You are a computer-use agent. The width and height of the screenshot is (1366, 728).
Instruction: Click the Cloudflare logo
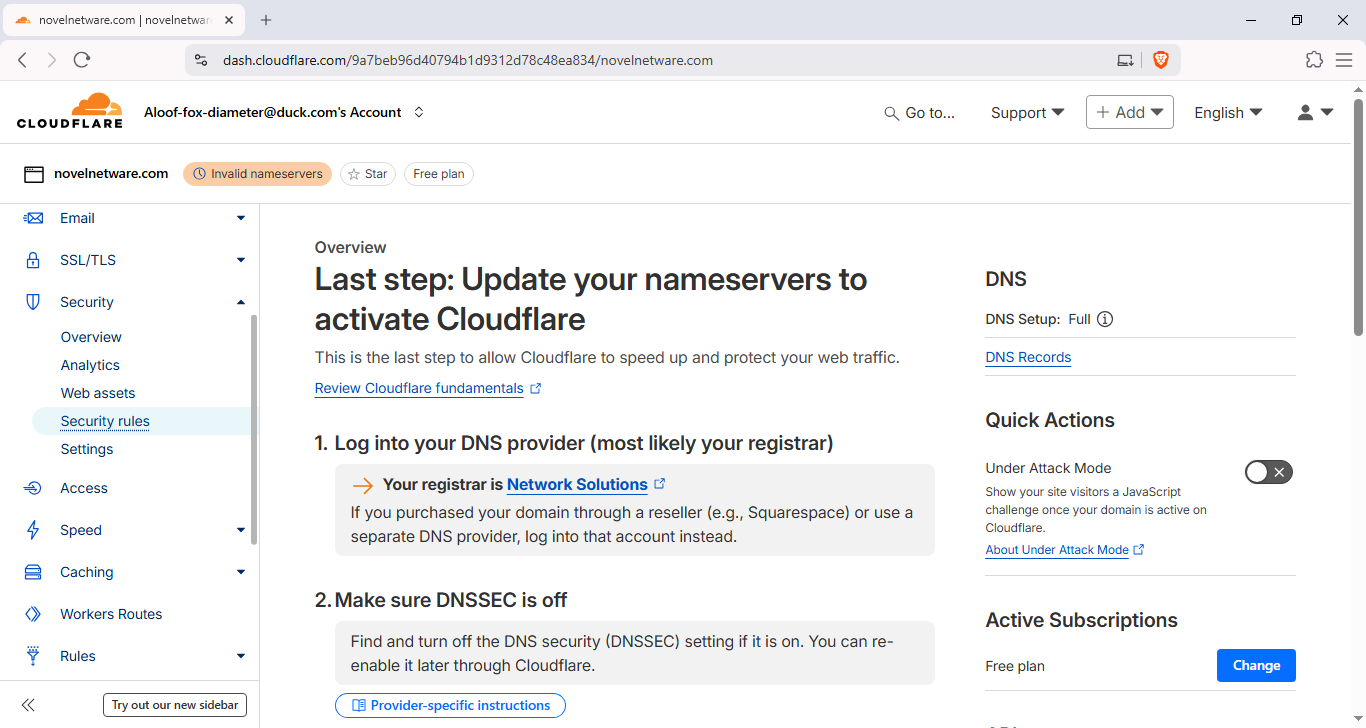coord(70,112)
